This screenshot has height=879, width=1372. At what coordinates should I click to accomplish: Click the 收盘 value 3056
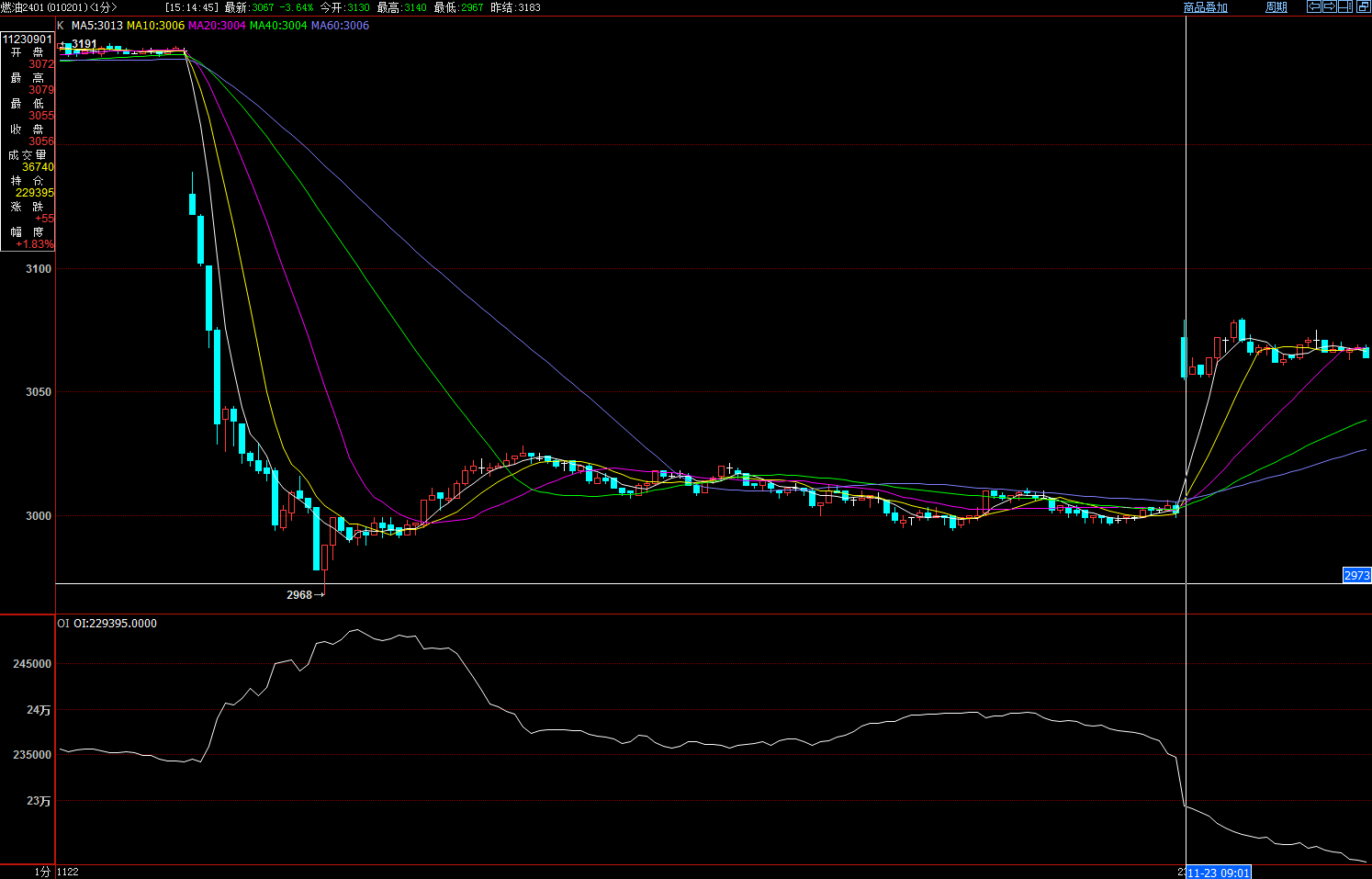(x=41, y=141)
